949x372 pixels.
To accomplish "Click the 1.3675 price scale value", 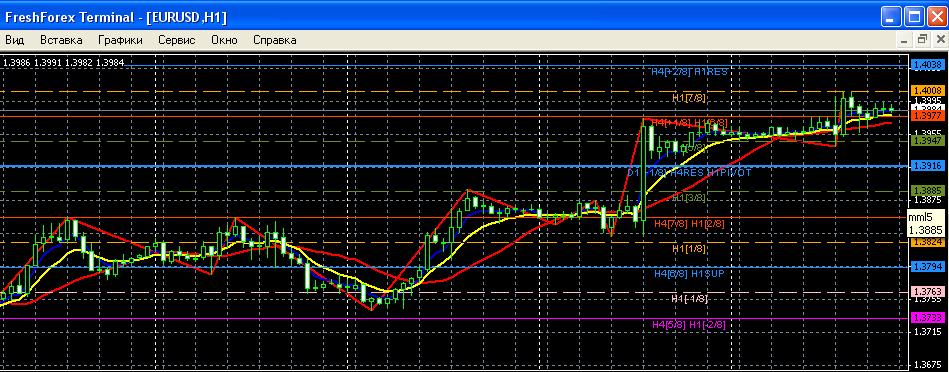I will point(929,365).
